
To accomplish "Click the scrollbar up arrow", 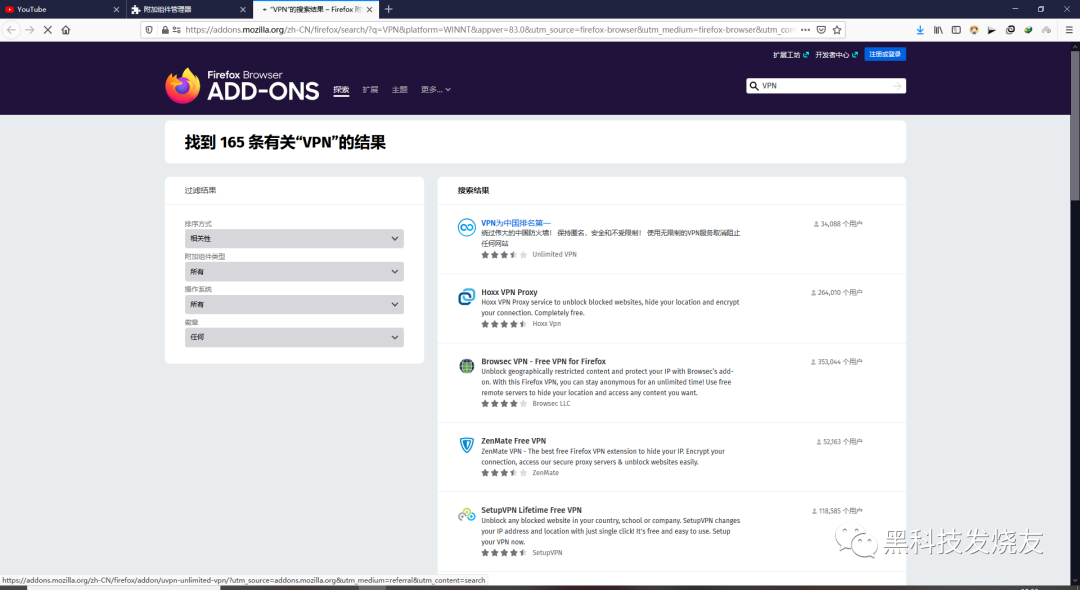I will 1074,45.
